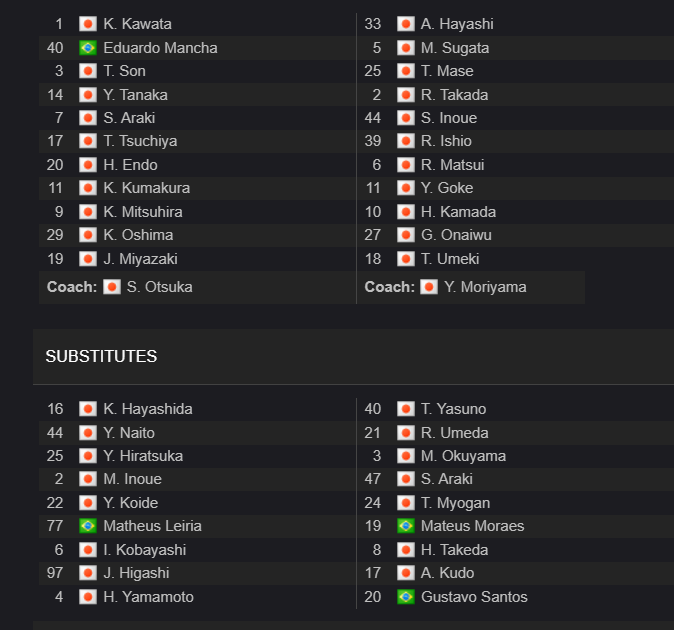The width and height of the screenshot is (674, 630).
Task: Click the Brazil flag beside Eduardo Mancha
Action: (88, 48)
